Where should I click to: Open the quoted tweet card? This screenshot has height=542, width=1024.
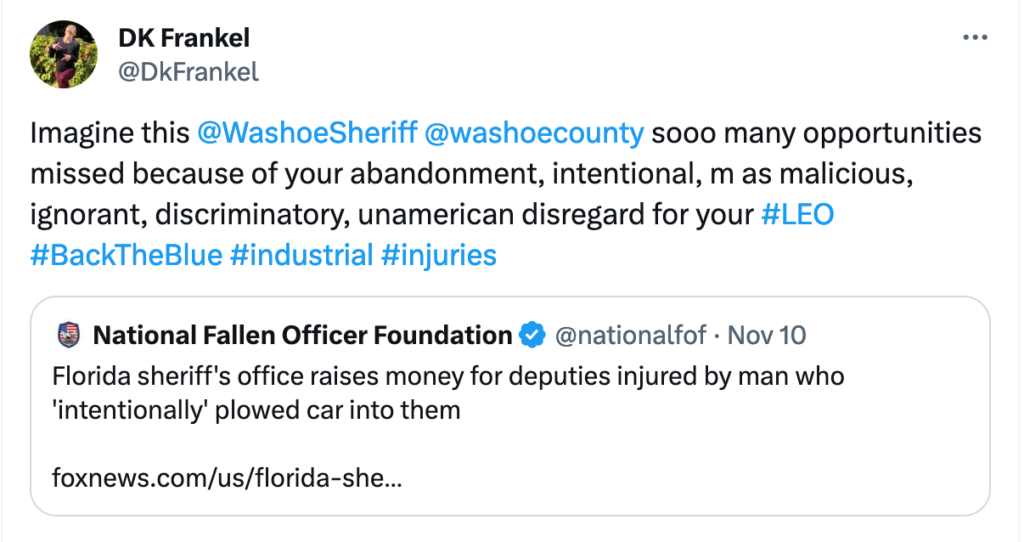pyautogui.click(x=510, y=406)
